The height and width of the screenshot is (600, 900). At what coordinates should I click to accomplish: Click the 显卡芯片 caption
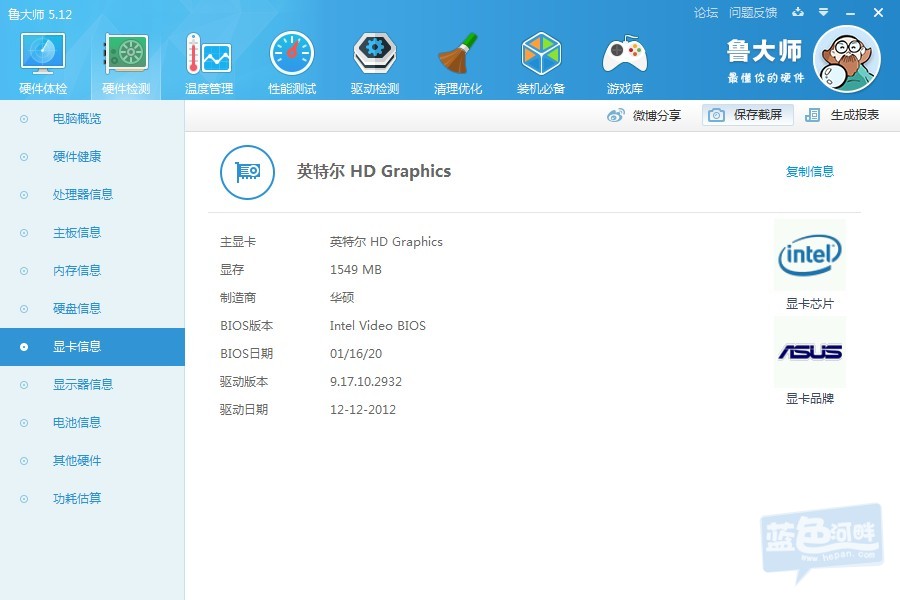[810, 304]
